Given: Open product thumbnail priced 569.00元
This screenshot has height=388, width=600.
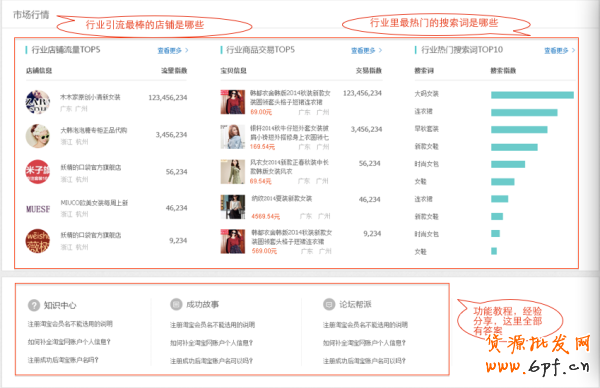Looking at the screenshot, I should coord(233,241).
